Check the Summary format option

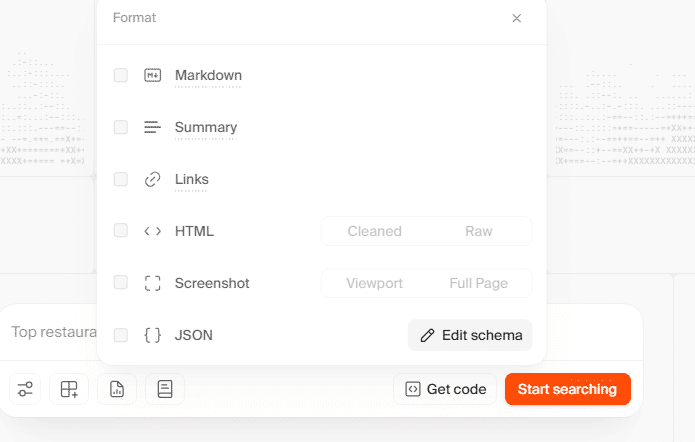pyautogui.click(x=121, y=127)
